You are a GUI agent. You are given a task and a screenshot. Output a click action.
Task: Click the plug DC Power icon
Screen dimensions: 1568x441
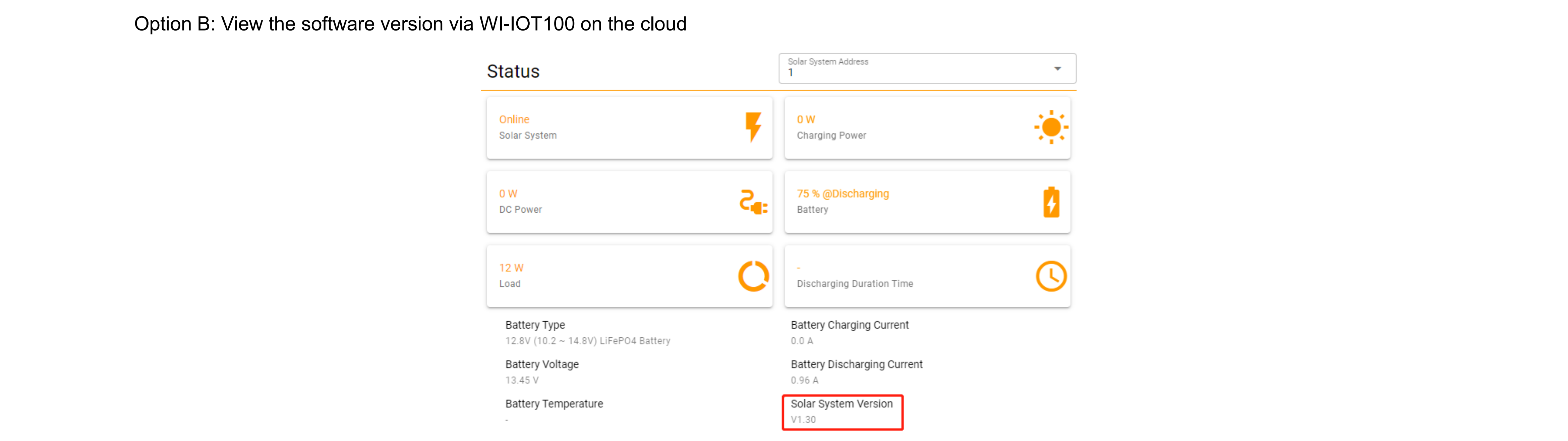(x=753, y=202)
